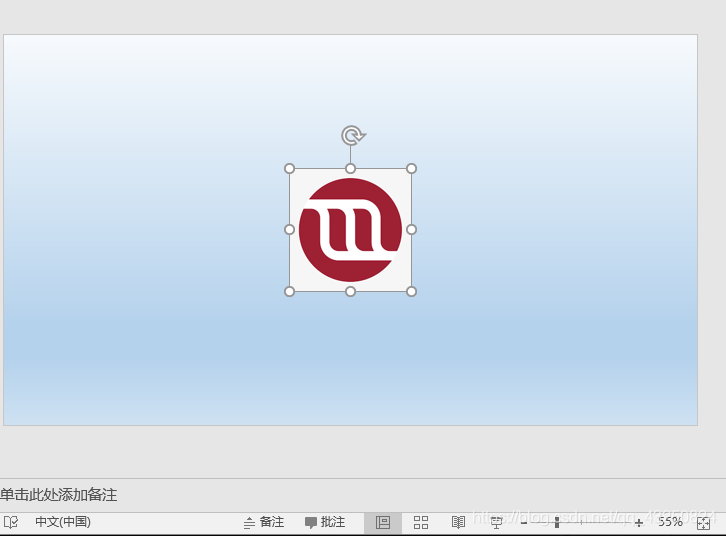Screen dimensions: 726x536
Task: Click the left-middle resize handle of image
Action: (x=289, y=230)
